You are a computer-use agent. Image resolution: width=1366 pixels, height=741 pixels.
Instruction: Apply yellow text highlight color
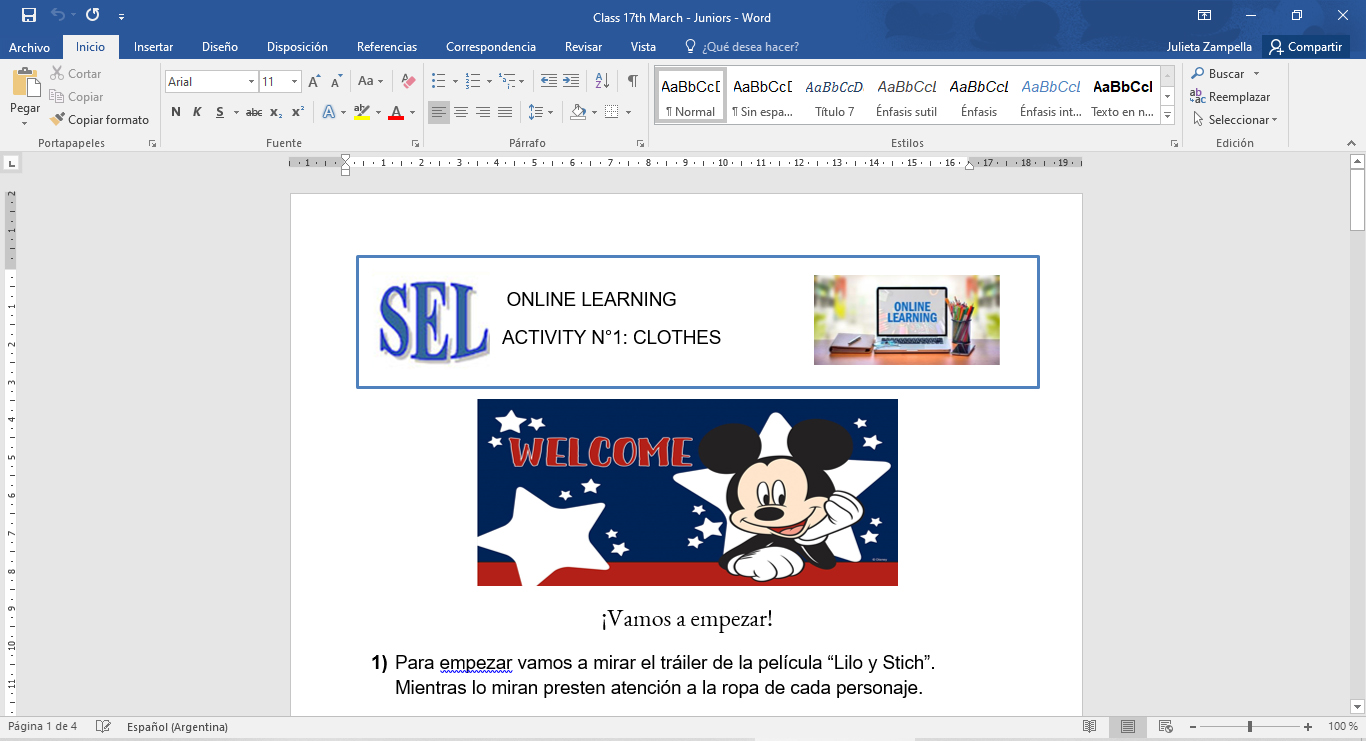(361, 112)
